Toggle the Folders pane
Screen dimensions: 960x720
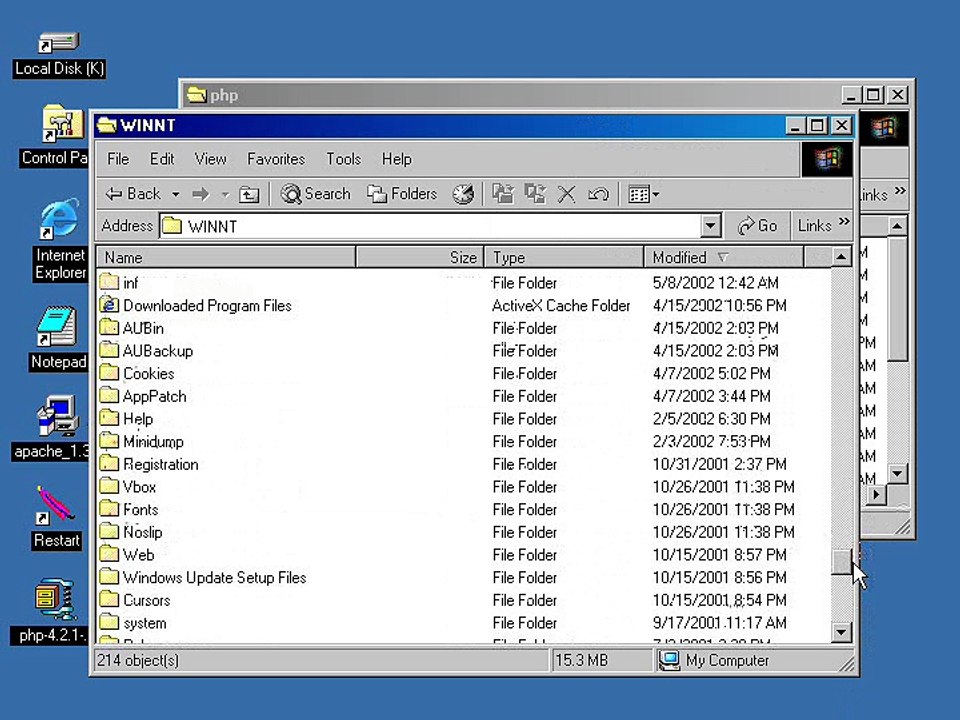(402, 194)
